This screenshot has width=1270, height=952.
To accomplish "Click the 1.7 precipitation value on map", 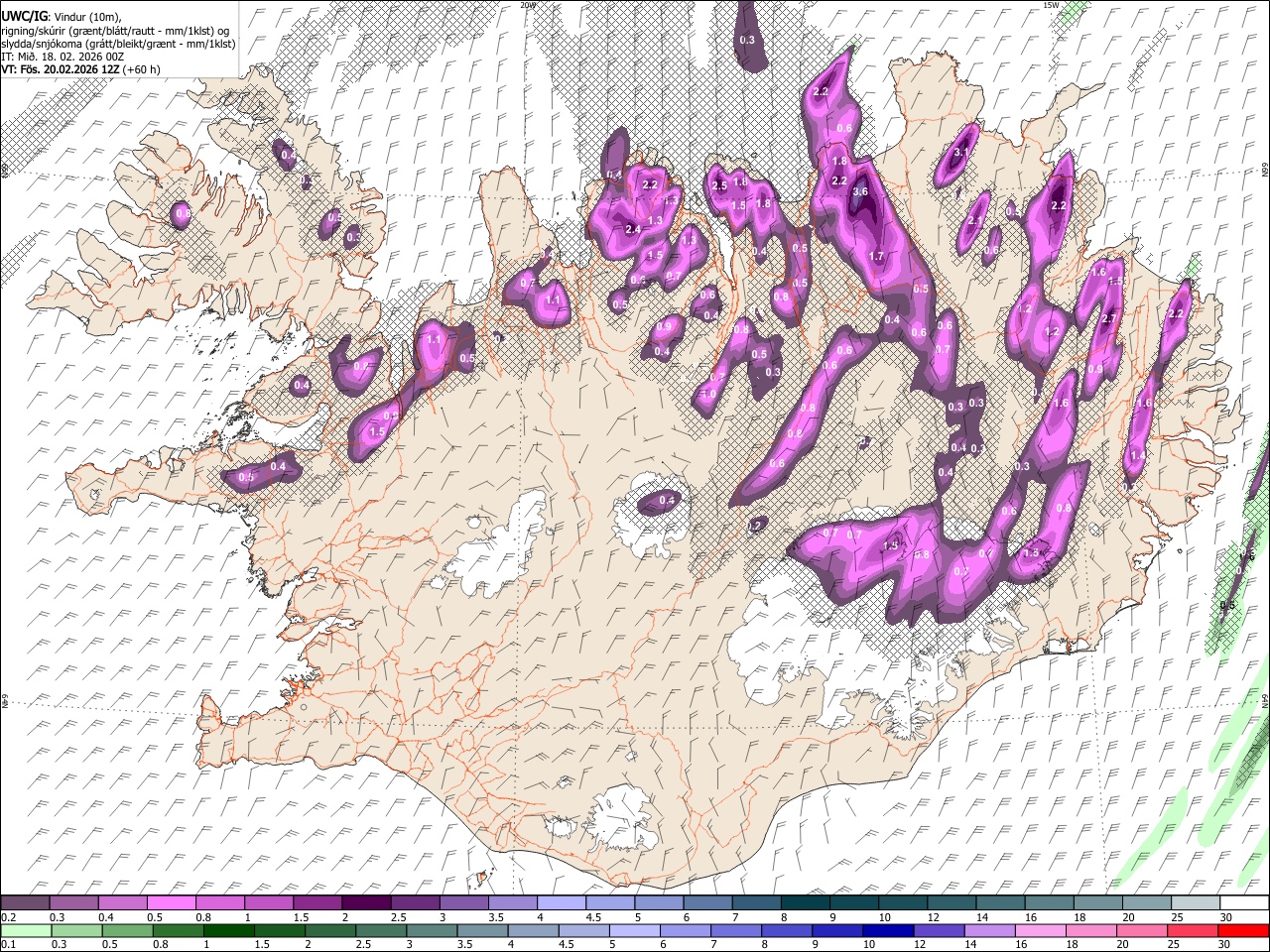I will coord(876,256).
